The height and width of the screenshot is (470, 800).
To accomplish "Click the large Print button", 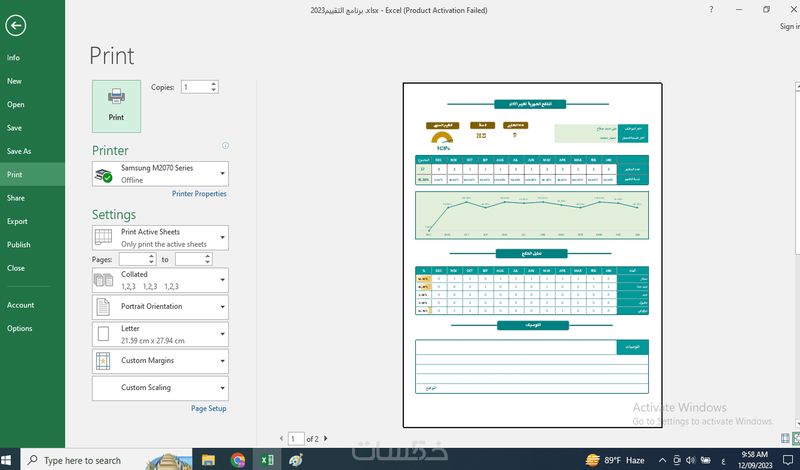I will point(116,106).
